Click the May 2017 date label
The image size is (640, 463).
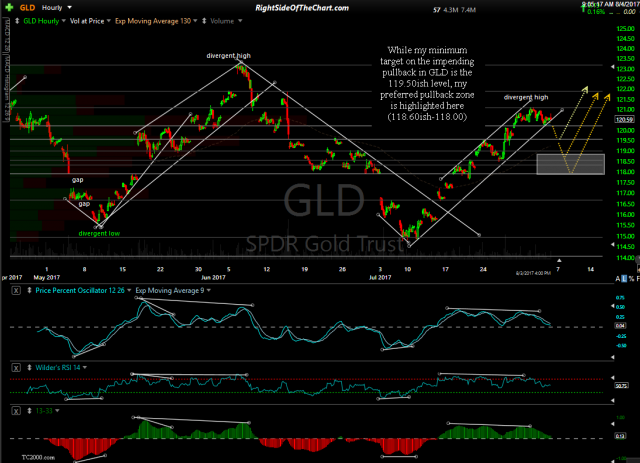click(x=47, y=278)
